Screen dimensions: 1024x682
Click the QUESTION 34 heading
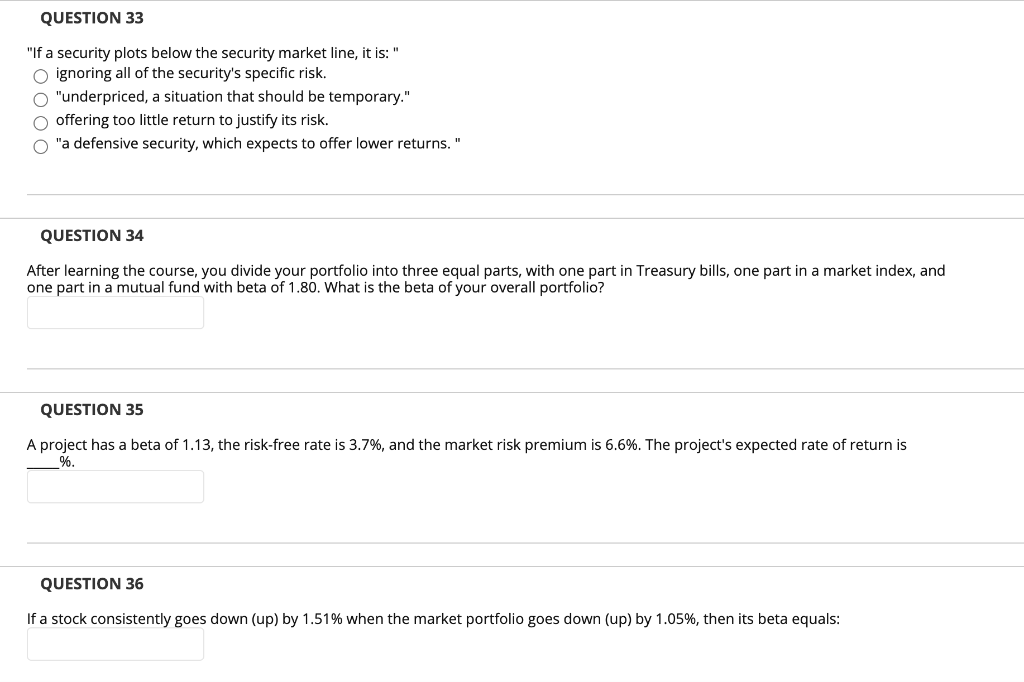click(92, 235)
